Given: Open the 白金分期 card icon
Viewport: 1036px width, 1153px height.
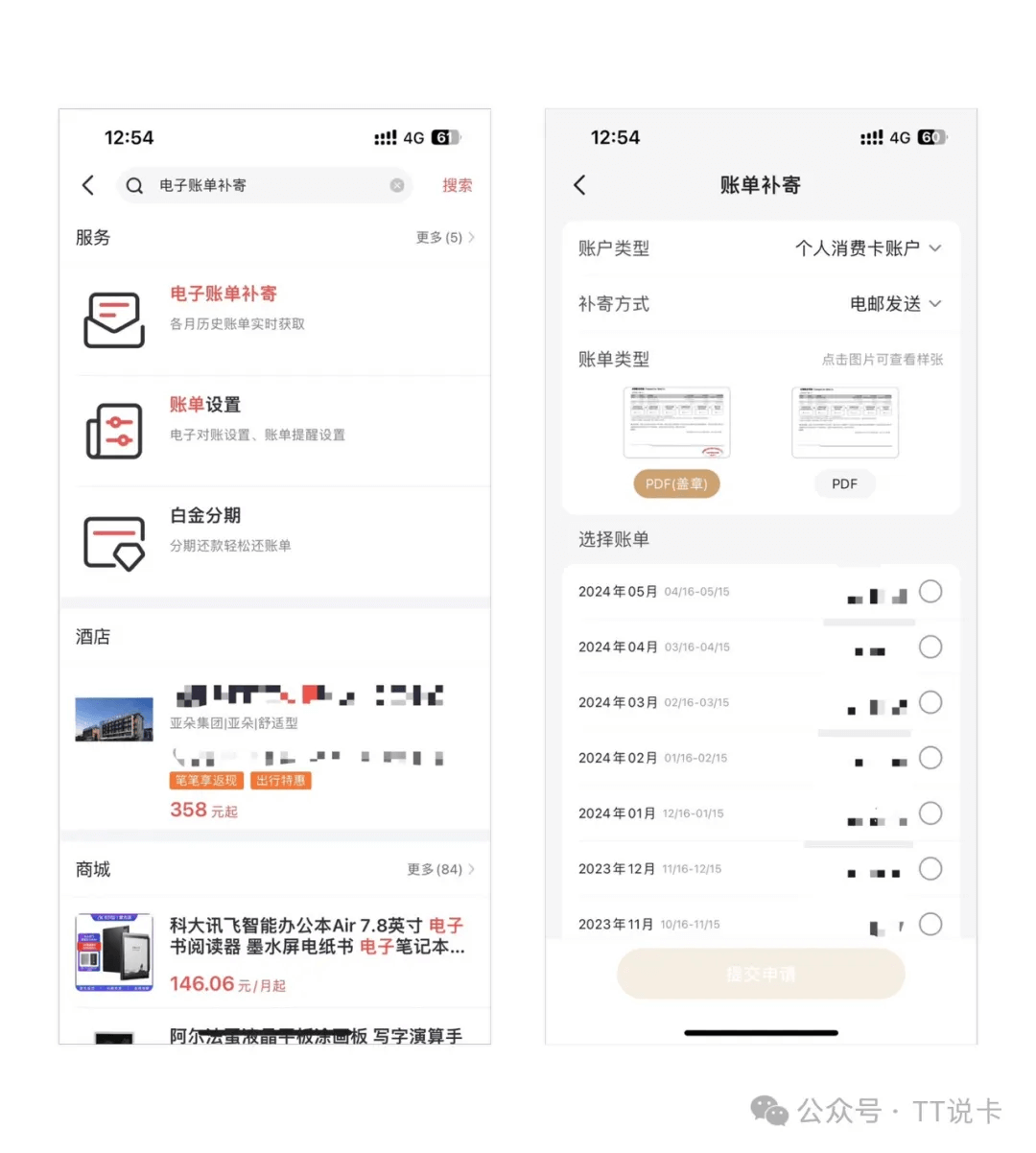Looking at the screenshot, I should tap(114, 542).
